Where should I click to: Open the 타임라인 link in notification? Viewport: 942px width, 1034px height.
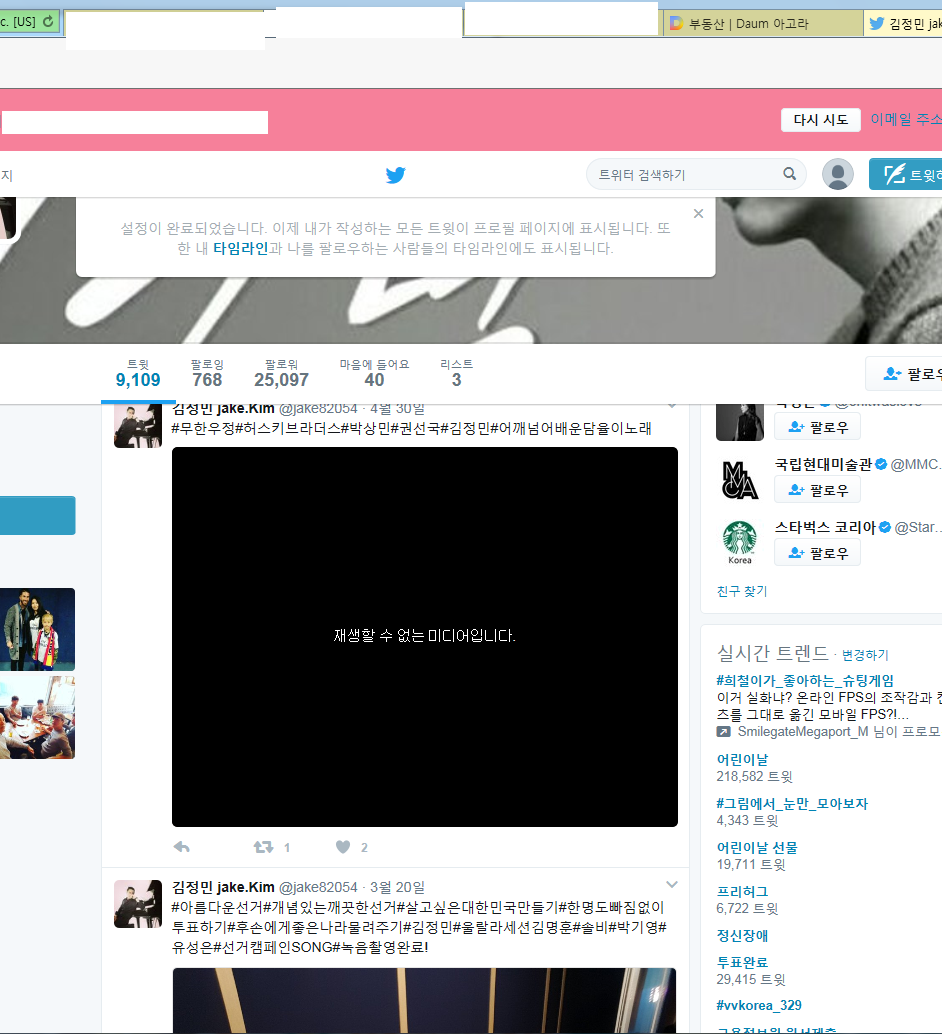(x=240, y=249)
